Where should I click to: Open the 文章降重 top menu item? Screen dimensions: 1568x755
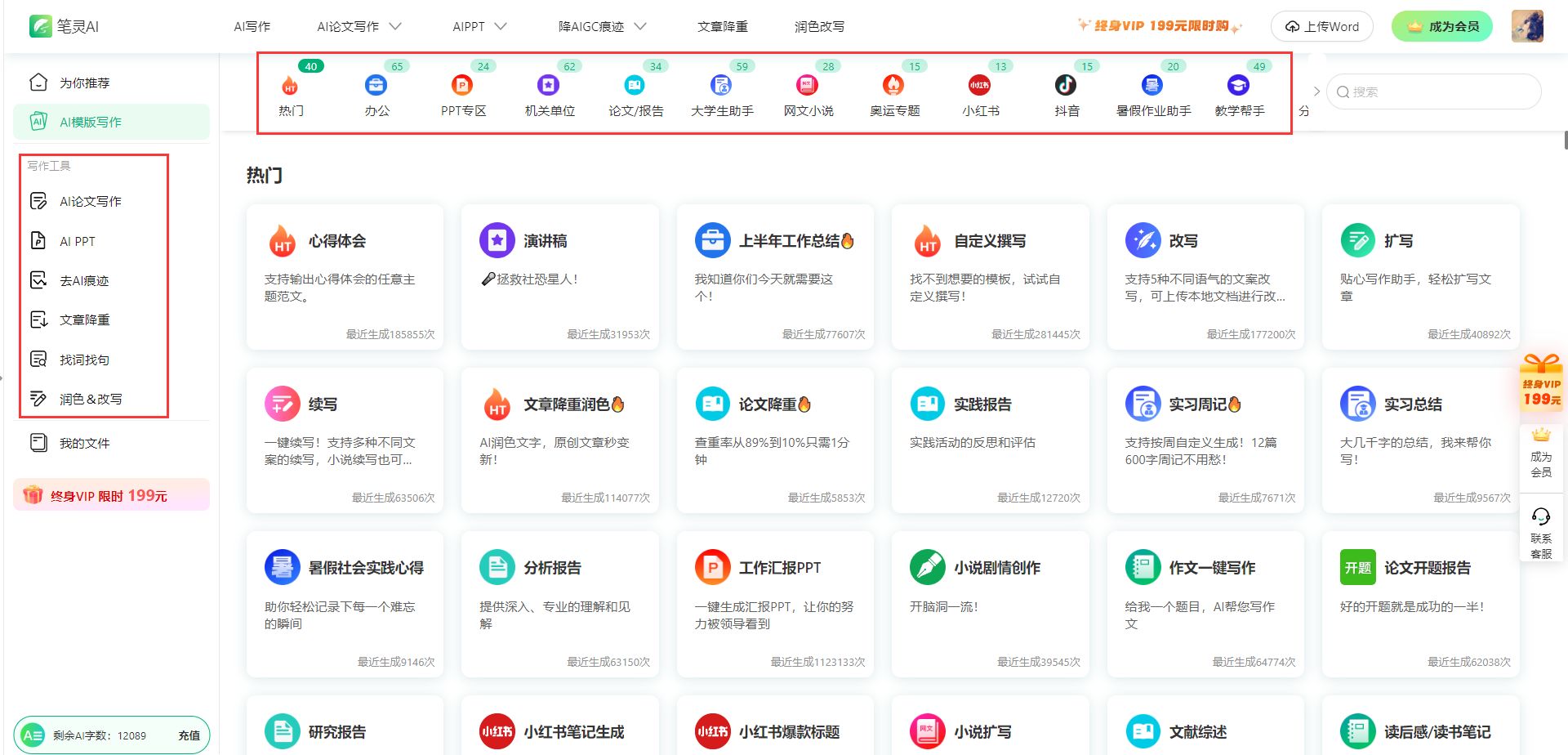click(x=723, y=26)
